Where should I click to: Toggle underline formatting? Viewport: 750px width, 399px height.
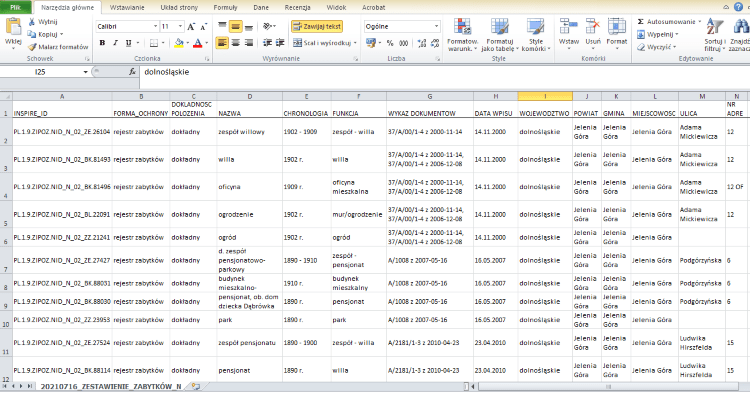pyautogui.click(x=128, y=43)
